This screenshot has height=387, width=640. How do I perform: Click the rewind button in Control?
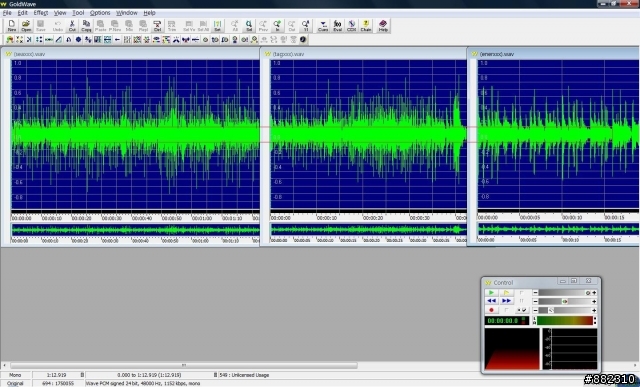click(491, 301)
